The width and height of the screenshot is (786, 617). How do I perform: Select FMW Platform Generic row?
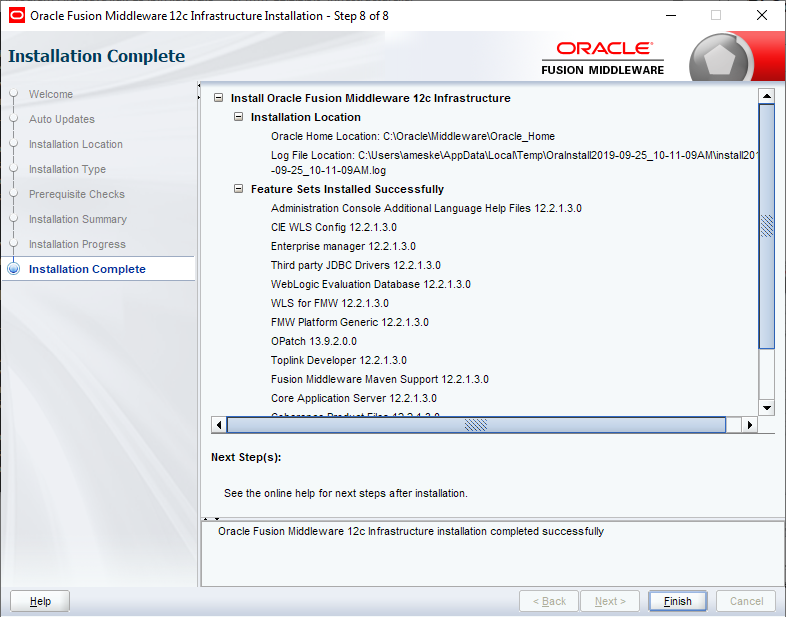349,322
